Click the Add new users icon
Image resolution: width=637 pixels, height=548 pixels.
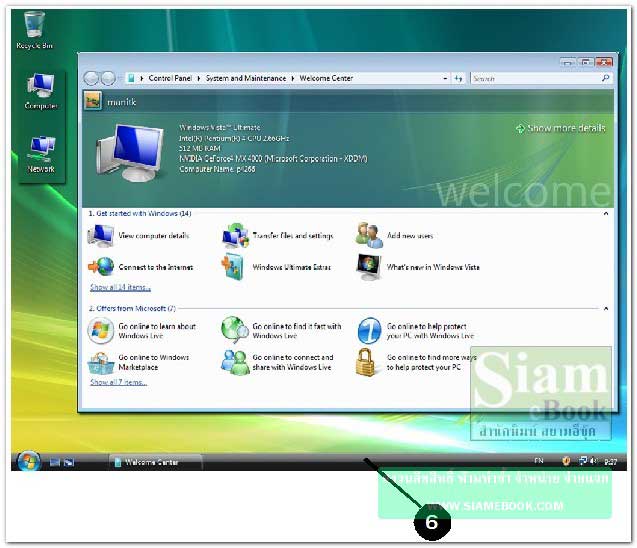pyautogui.click(x=369, y=236)
